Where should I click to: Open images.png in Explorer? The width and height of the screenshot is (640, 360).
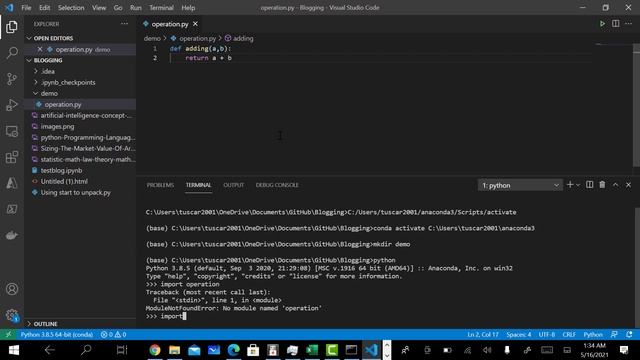80,126
